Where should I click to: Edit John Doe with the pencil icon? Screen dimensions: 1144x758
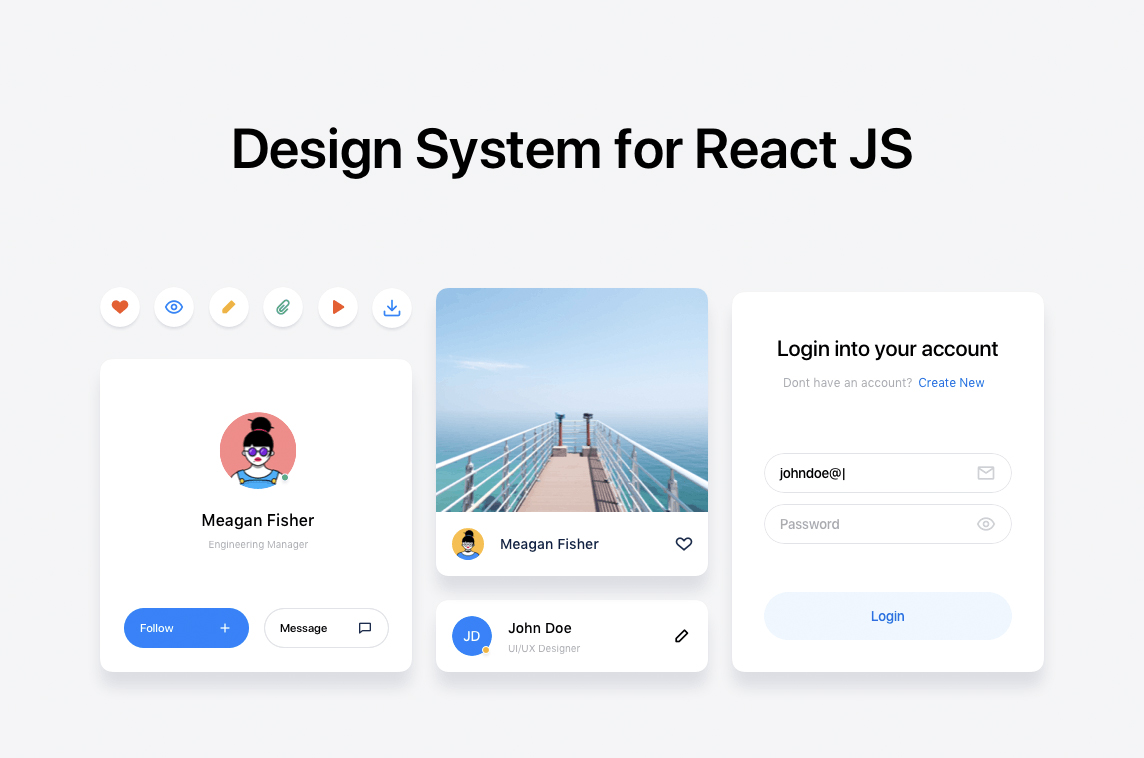(681, 636)
